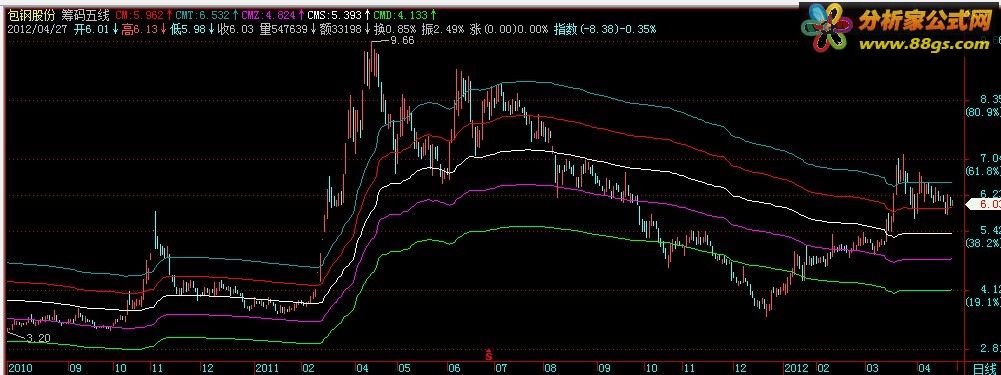Click the opening price 开6.01
The image size is (1001, 375).
tap(91, 29)
